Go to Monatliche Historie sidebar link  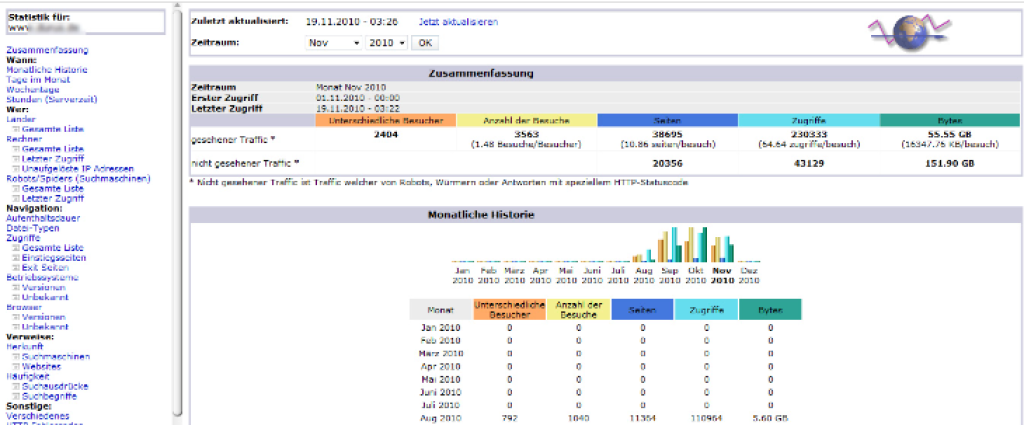[x=46, y=70]
